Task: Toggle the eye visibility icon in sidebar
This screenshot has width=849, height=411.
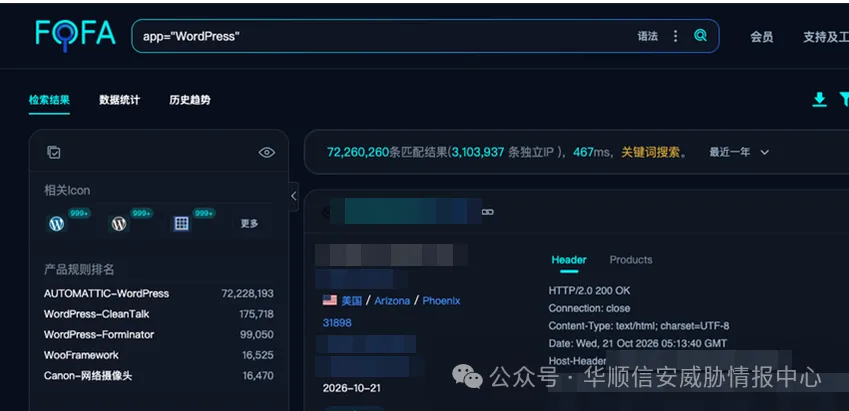Action: tap(266, 153)
